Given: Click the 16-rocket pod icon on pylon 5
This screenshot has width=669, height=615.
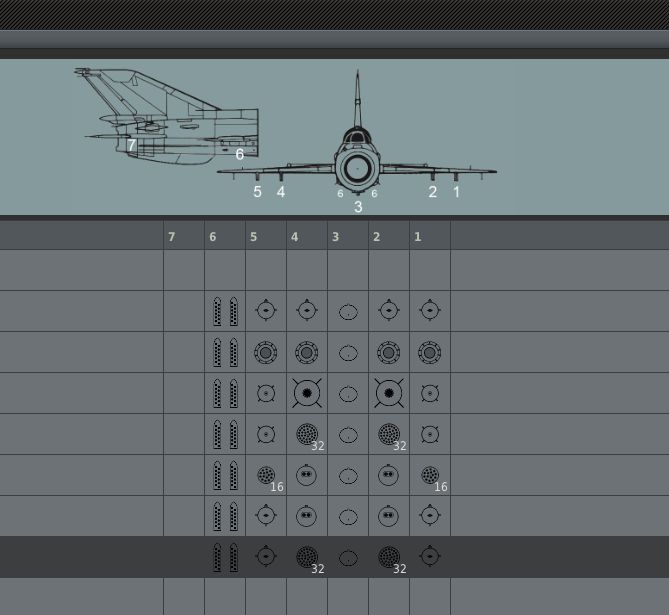Looking at the screenshot, I should coord(266,475).
